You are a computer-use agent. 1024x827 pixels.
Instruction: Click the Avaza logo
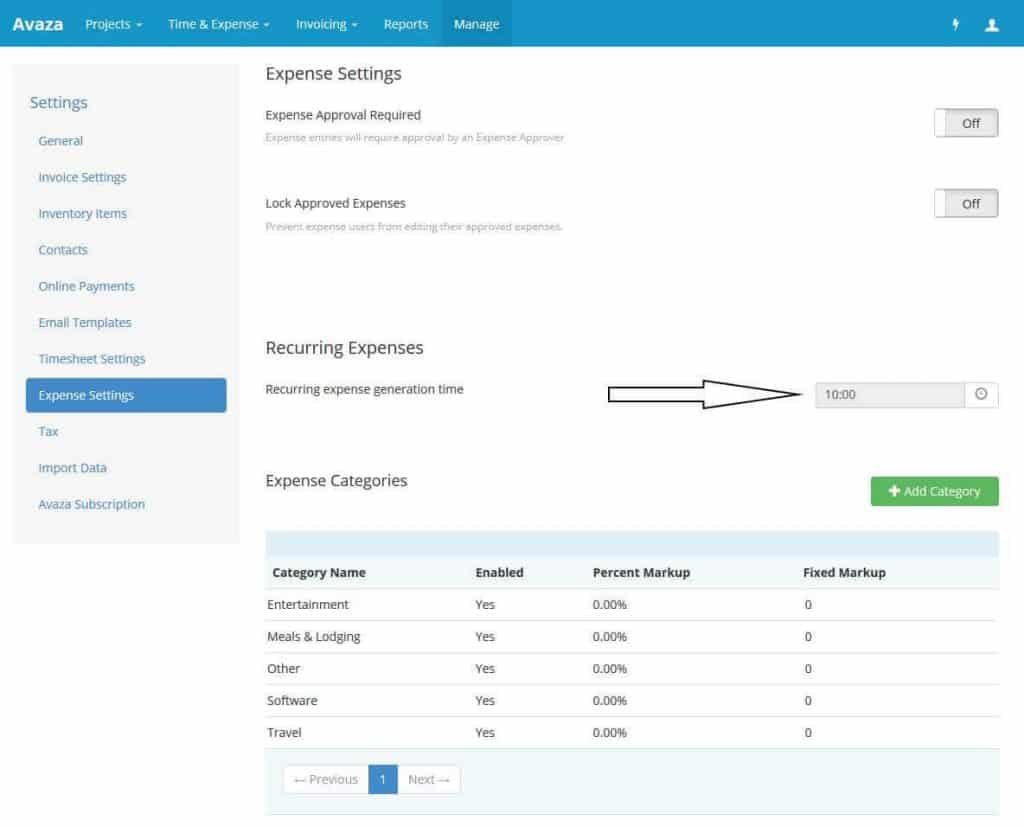36,24
